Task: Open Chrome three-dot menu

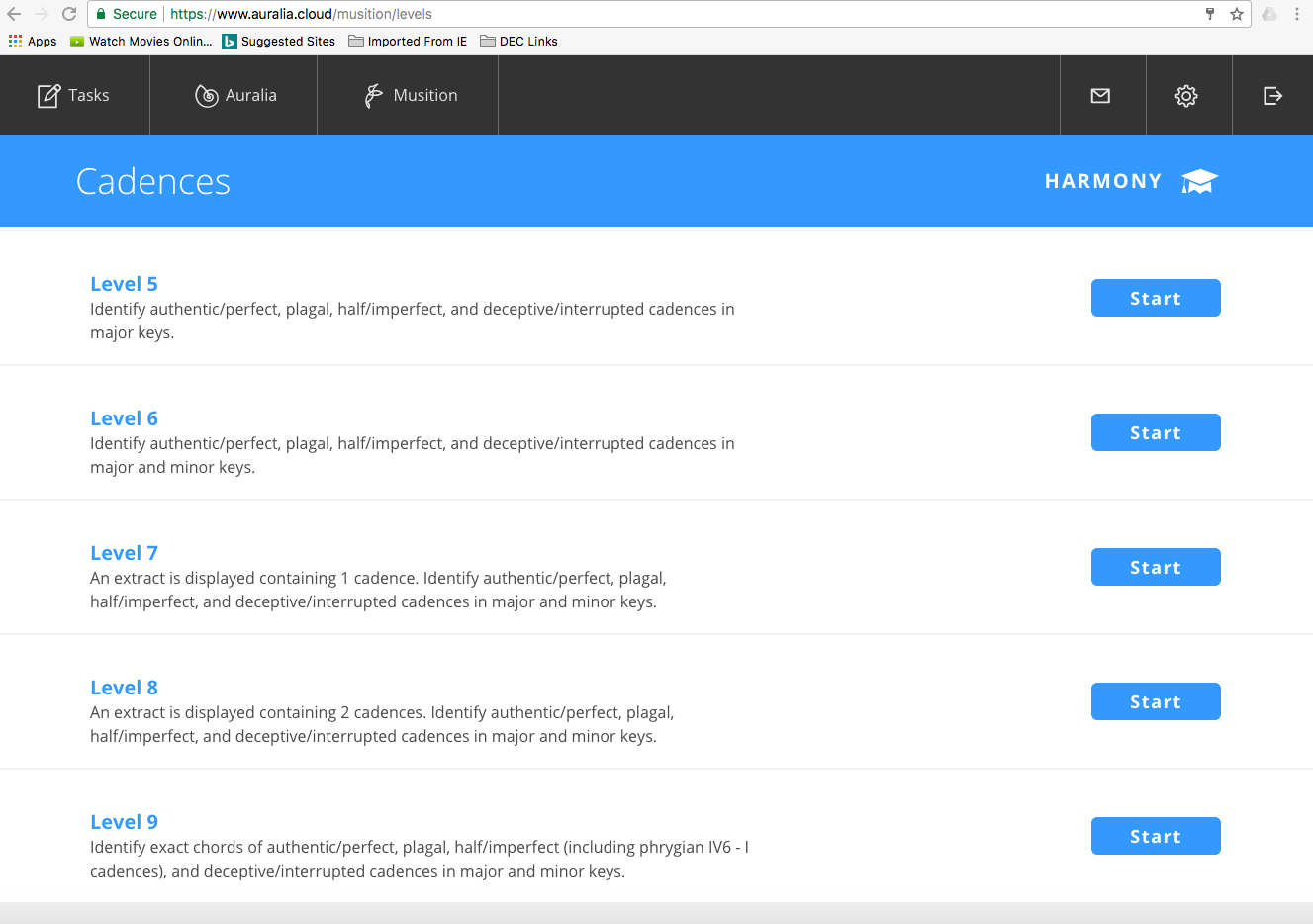Action: coord(1296,14)
